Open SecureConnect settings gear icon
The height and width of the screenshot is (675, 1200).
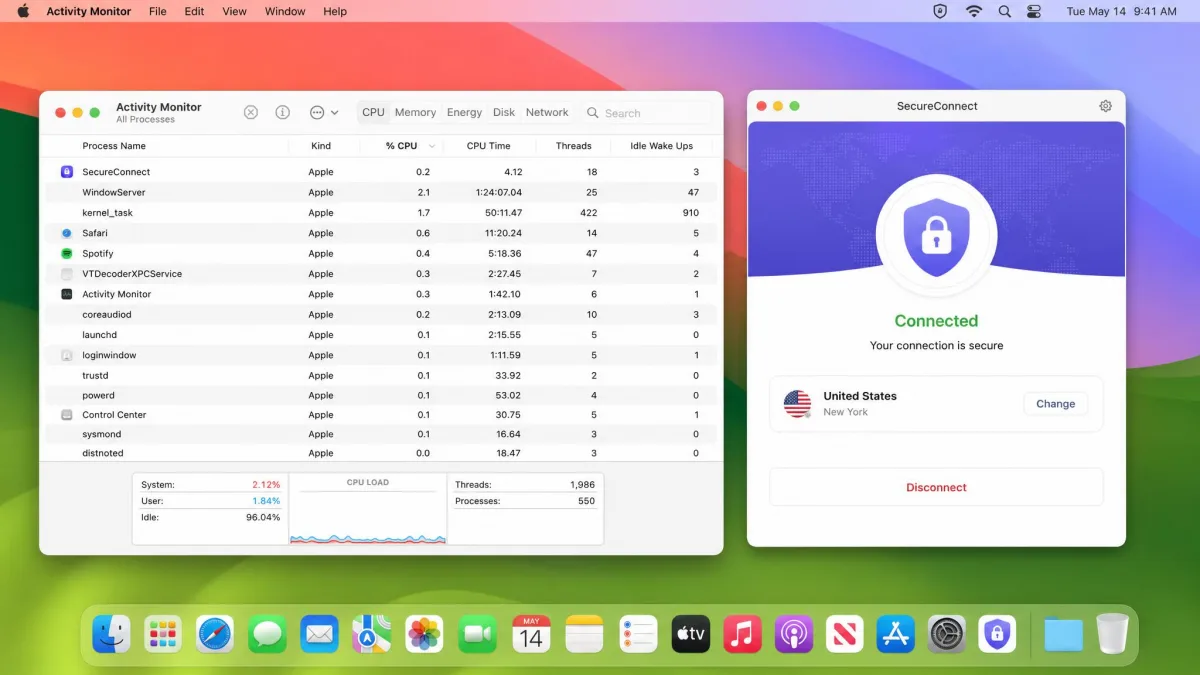(x=1105, y=106)
